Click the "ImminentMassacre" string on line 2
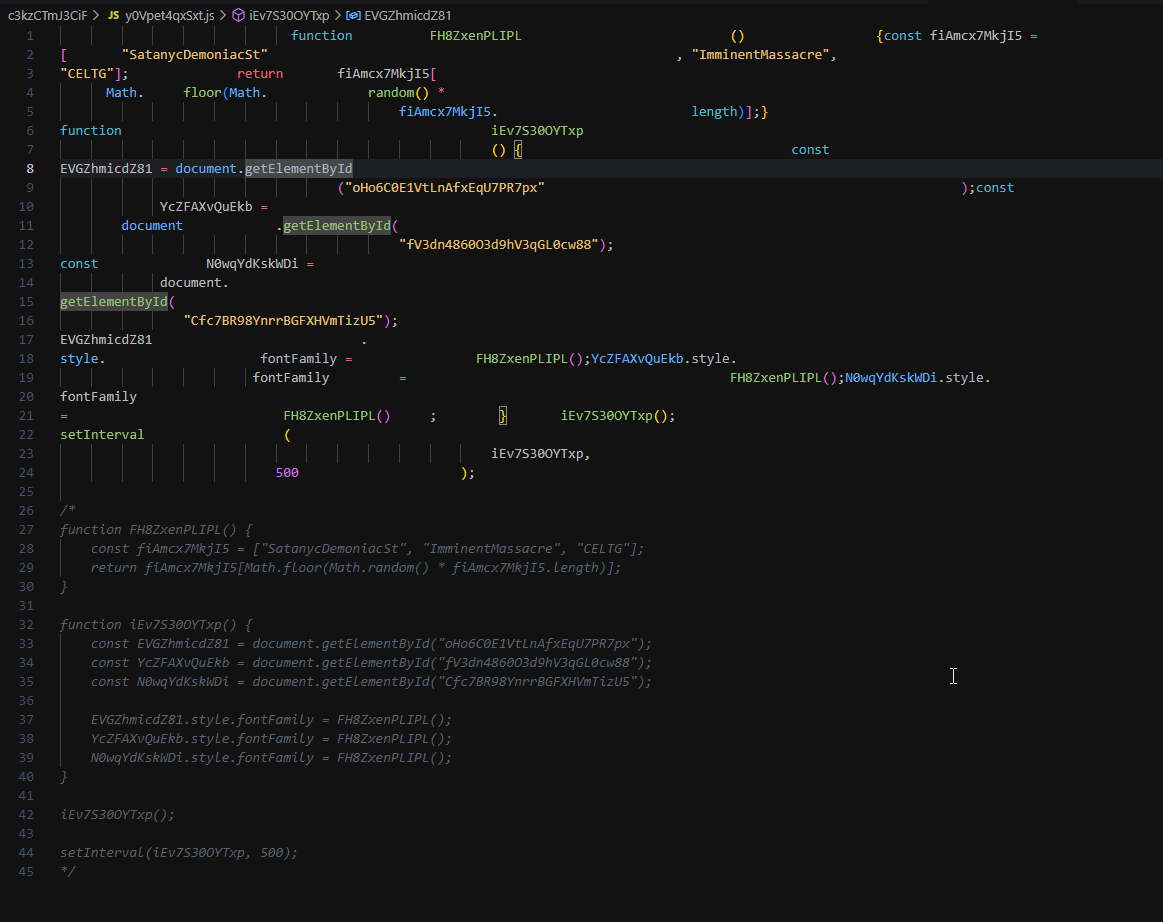This screenshot has width=1163, height=922. pyautogui.click(x=761, y=54)
